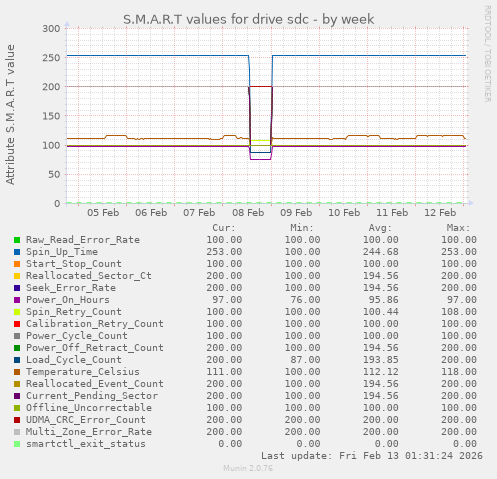Click the Offline_Uncorrectable legend swatch

point(17,408)
